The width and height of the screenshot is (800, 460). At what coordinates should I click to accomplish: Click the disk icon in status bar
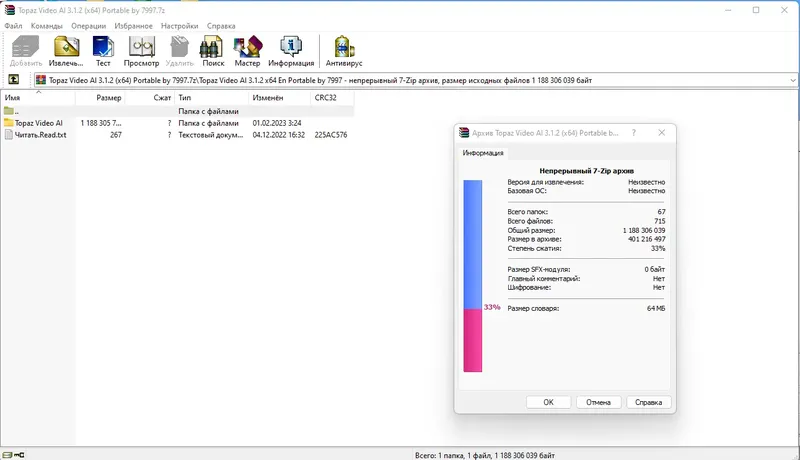click(x=7, y=455)
